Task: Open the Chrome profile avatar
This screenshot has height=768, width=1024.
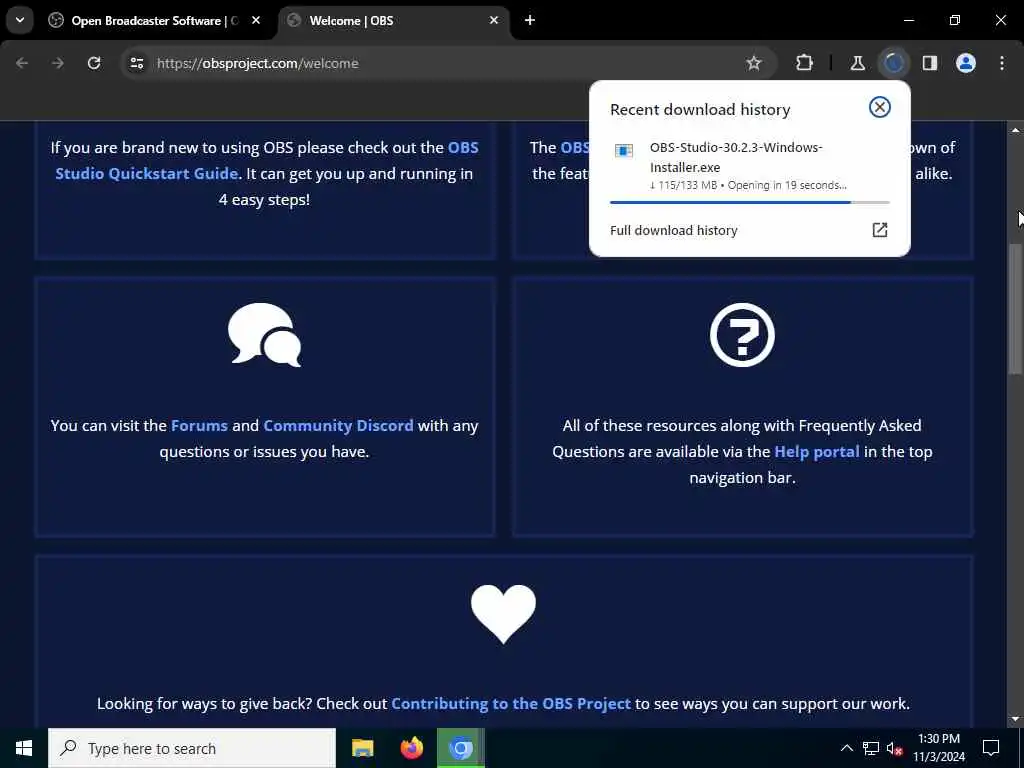Action: pyautogui.click(x=966, y=63)
